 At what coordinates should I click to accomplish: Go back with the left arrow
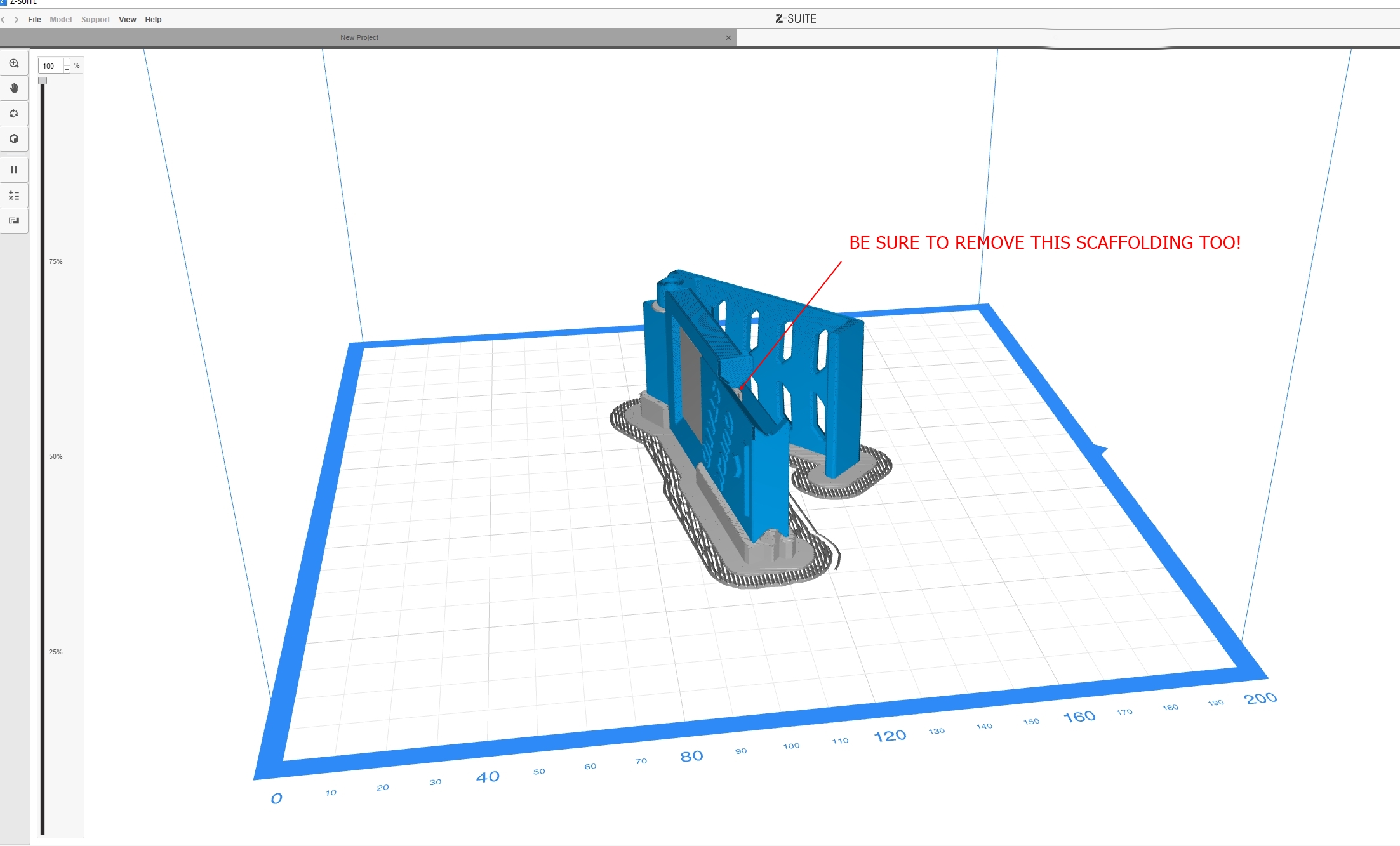(x=3, y=20)
